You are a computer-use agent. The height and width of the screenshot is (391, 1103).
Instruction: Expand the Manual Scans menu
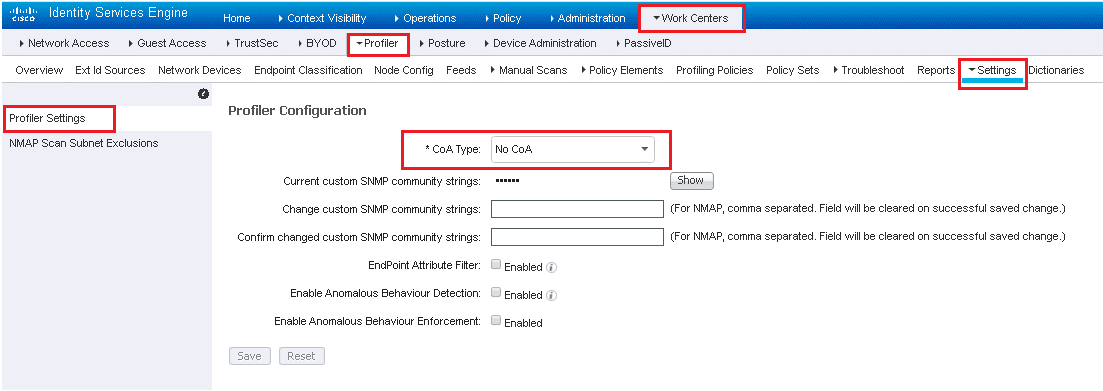pos(528,70)
